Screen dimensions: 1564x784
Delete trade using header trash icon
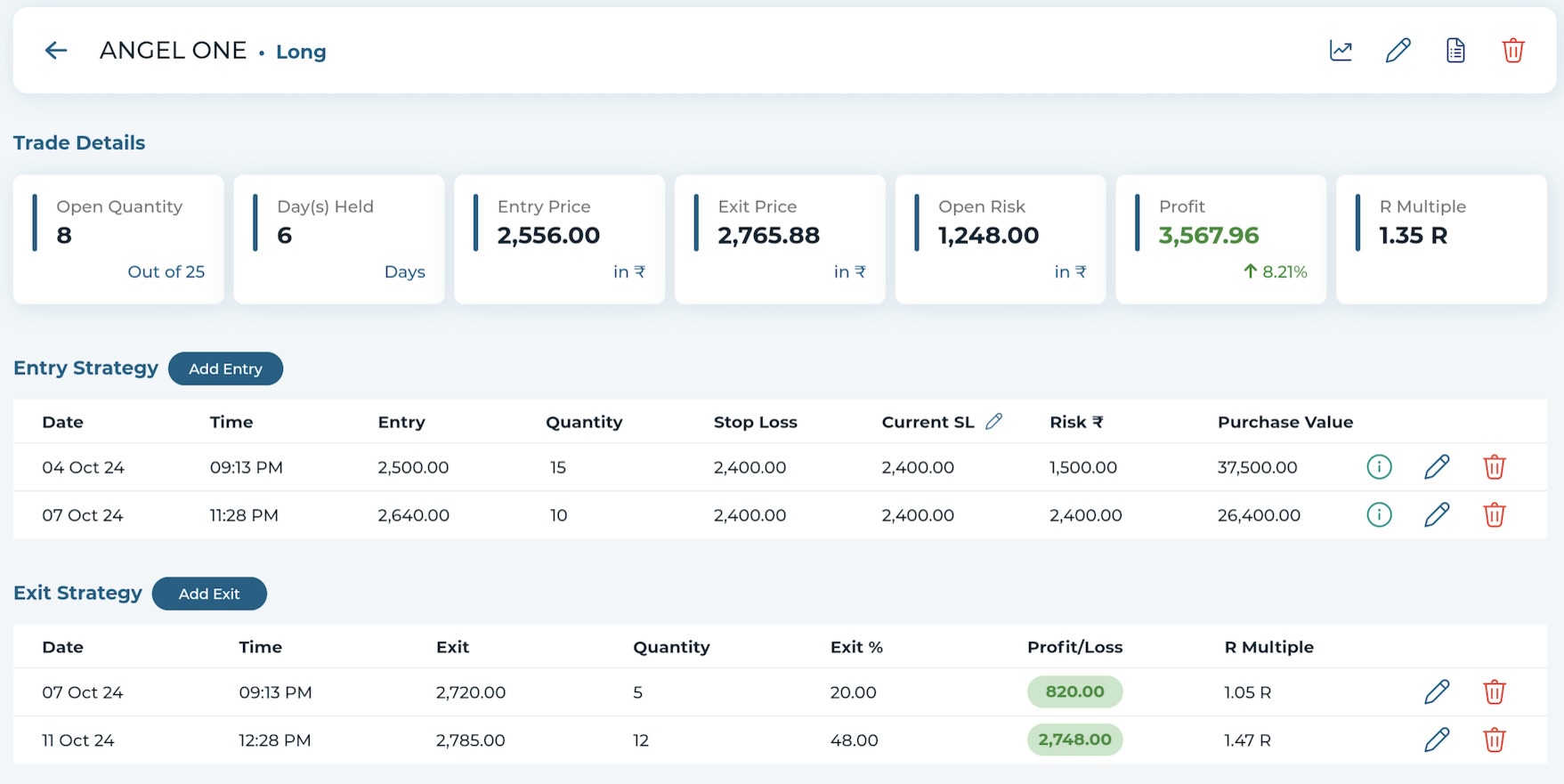tap(1513, 51)
